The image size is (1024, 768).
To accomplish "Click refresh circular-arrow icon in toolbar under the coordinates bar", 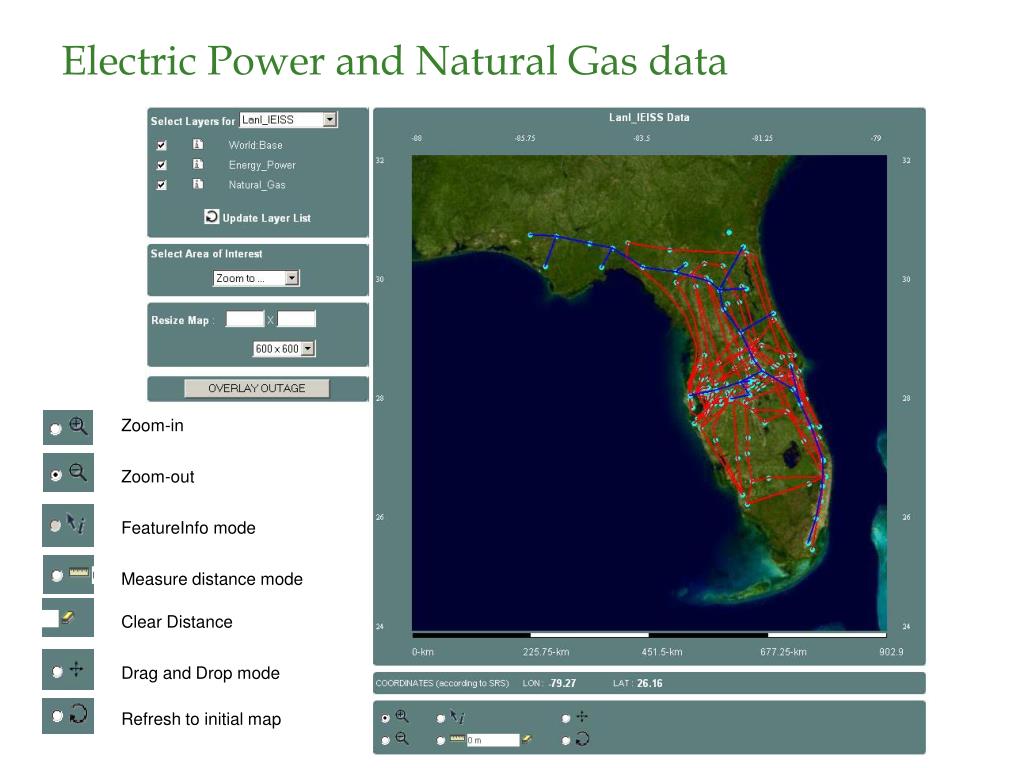I will tap(582, 739).
